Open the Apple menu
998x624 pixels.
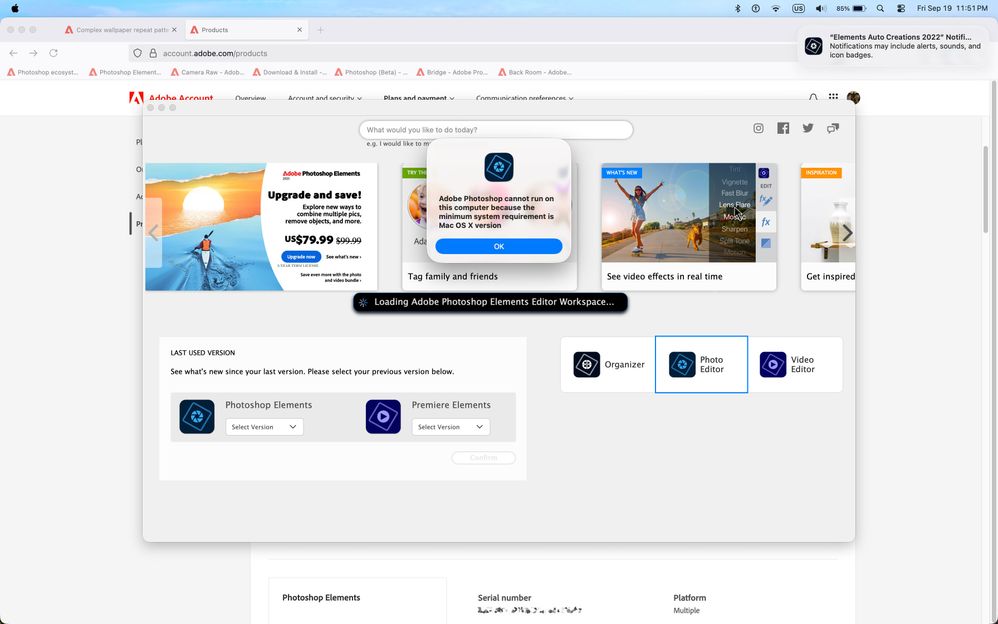pyautogui.click(x=15, y=8)
